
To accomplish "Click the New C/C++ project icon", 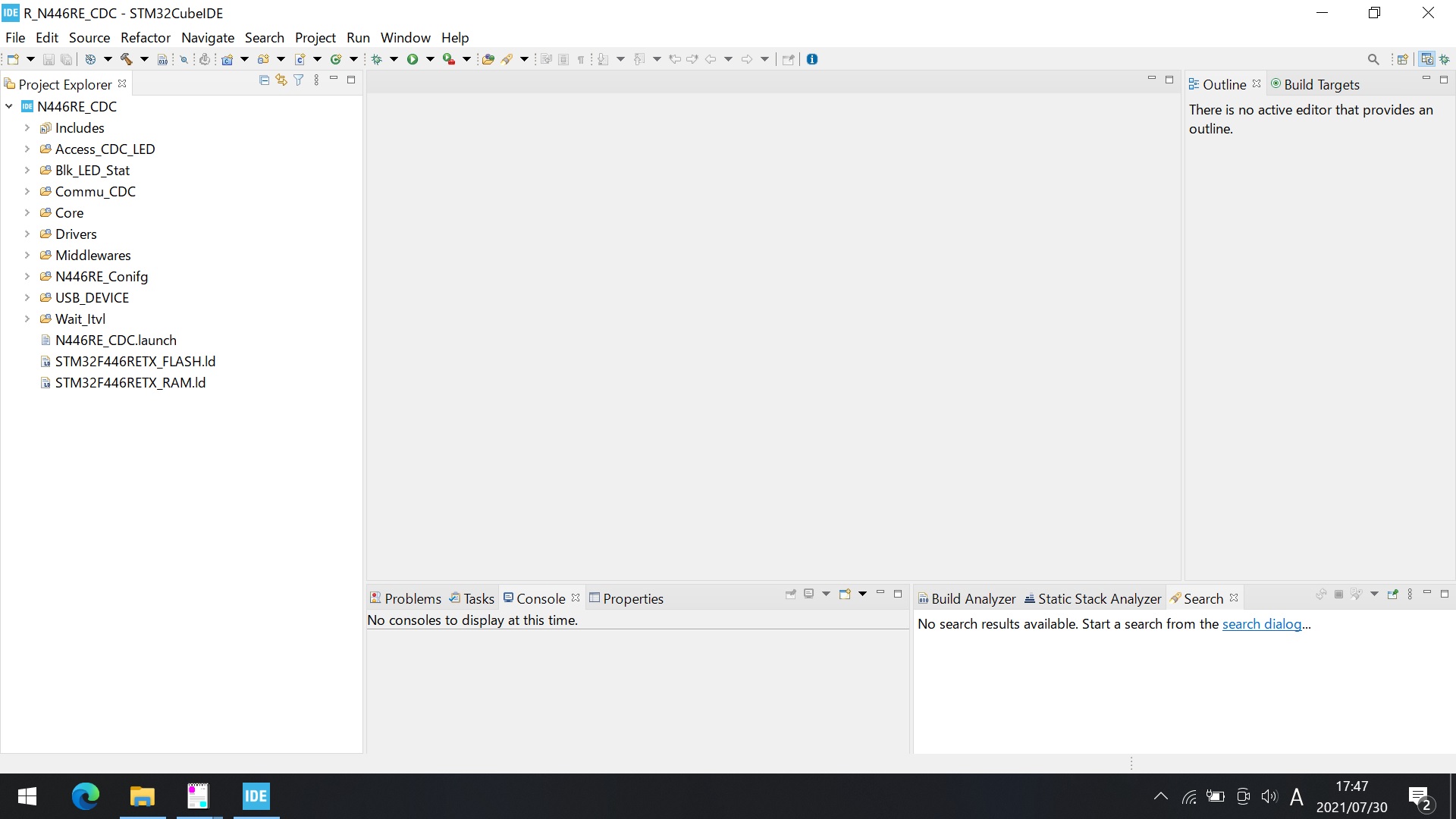I will click(227, 59).
